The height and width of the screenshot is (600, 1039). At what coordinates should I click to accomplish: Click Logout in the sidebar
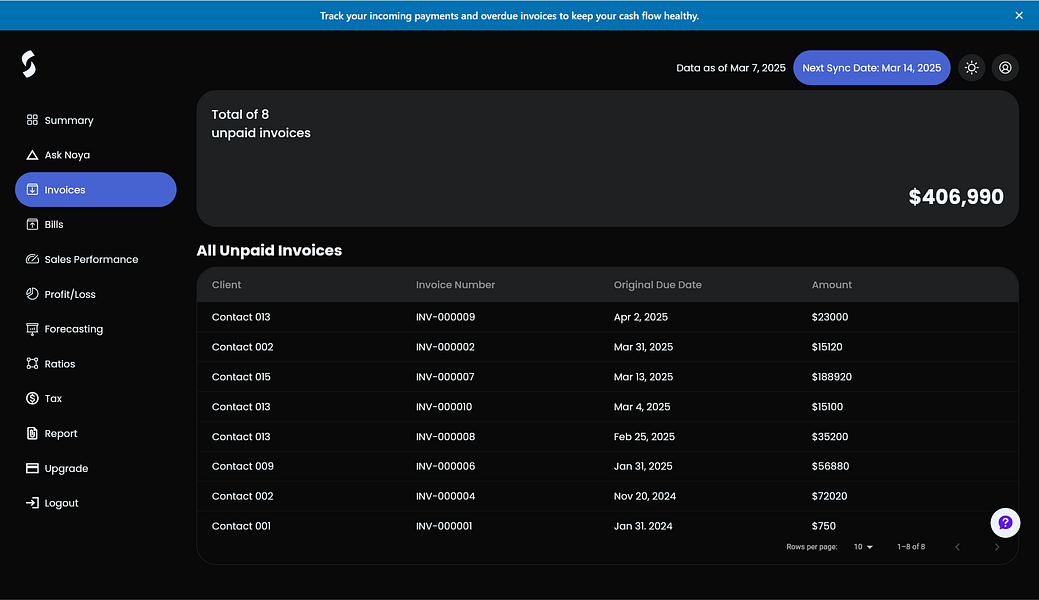pyautogui.click(x=61, y=503)
